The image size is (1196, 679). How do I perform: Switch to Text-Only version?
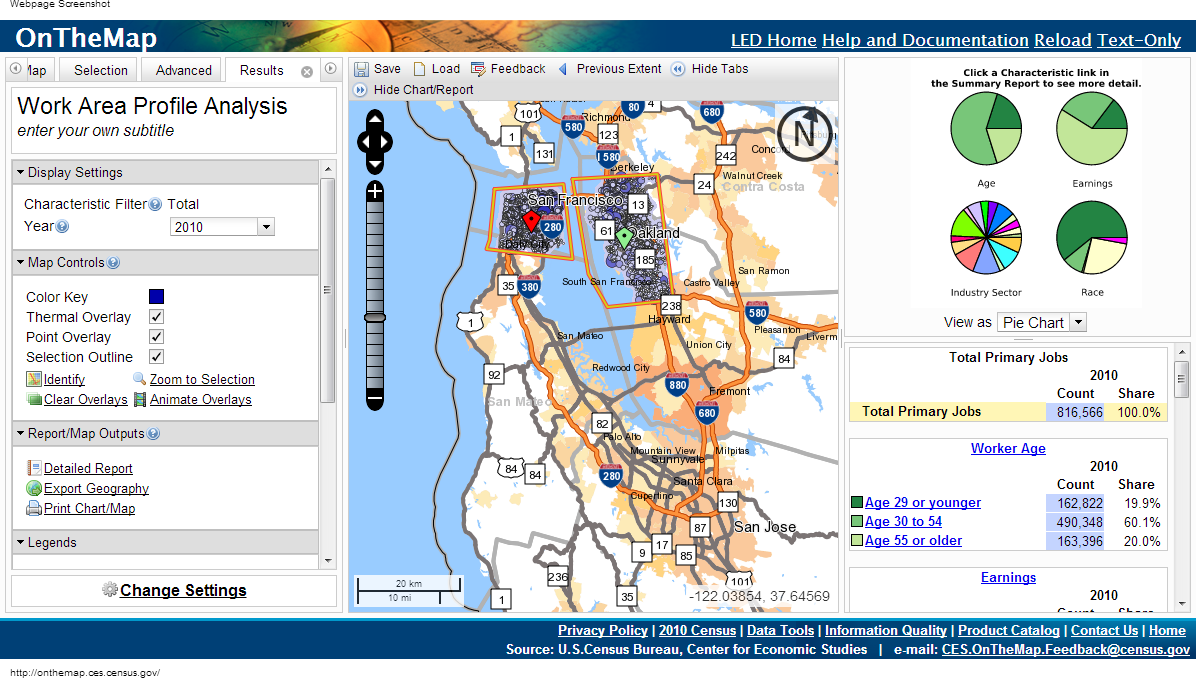(x=1139, y=40)
